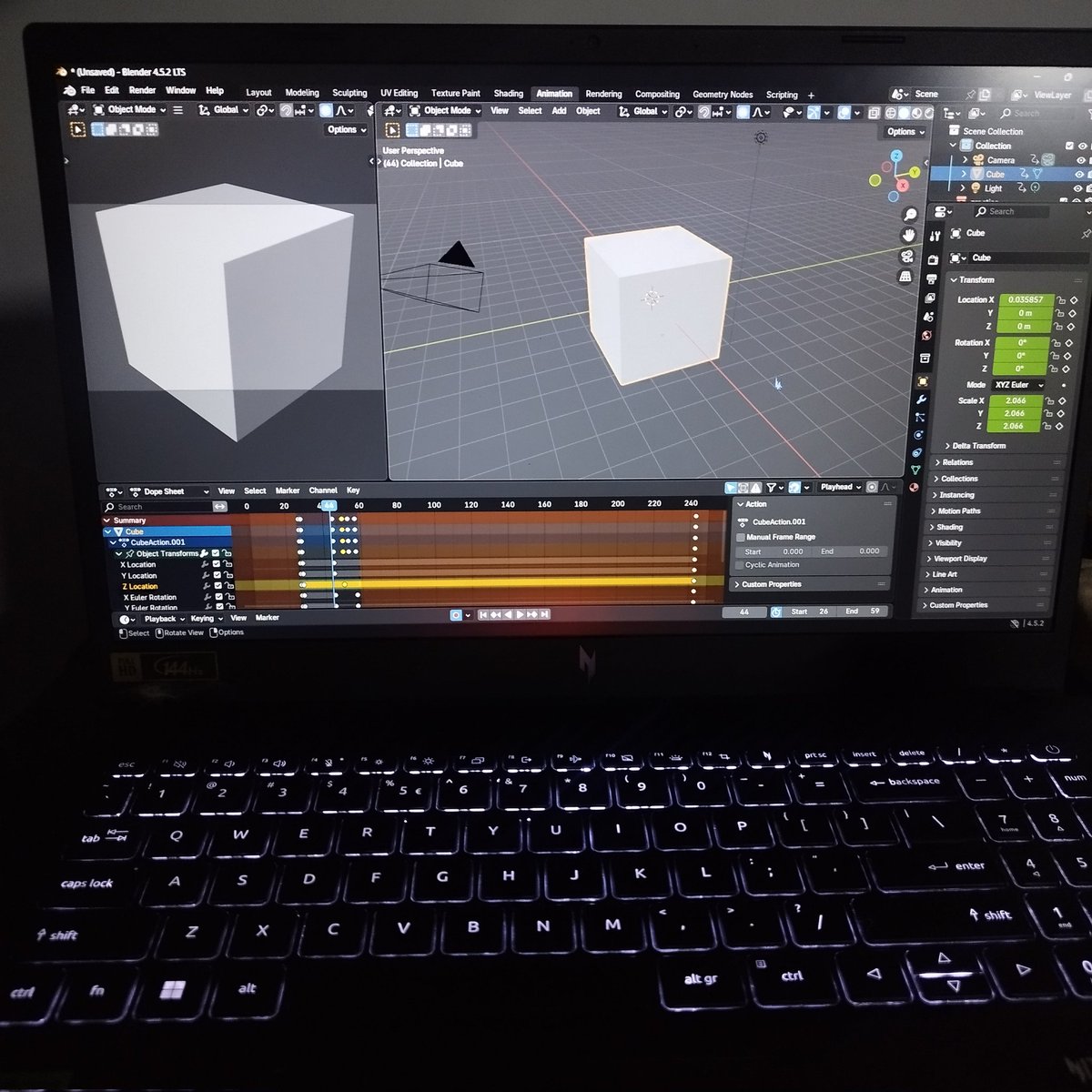Animate Location X keyframe diamond icon
Screen dimensions: 1092x1092
click(x=1073, y=300)
